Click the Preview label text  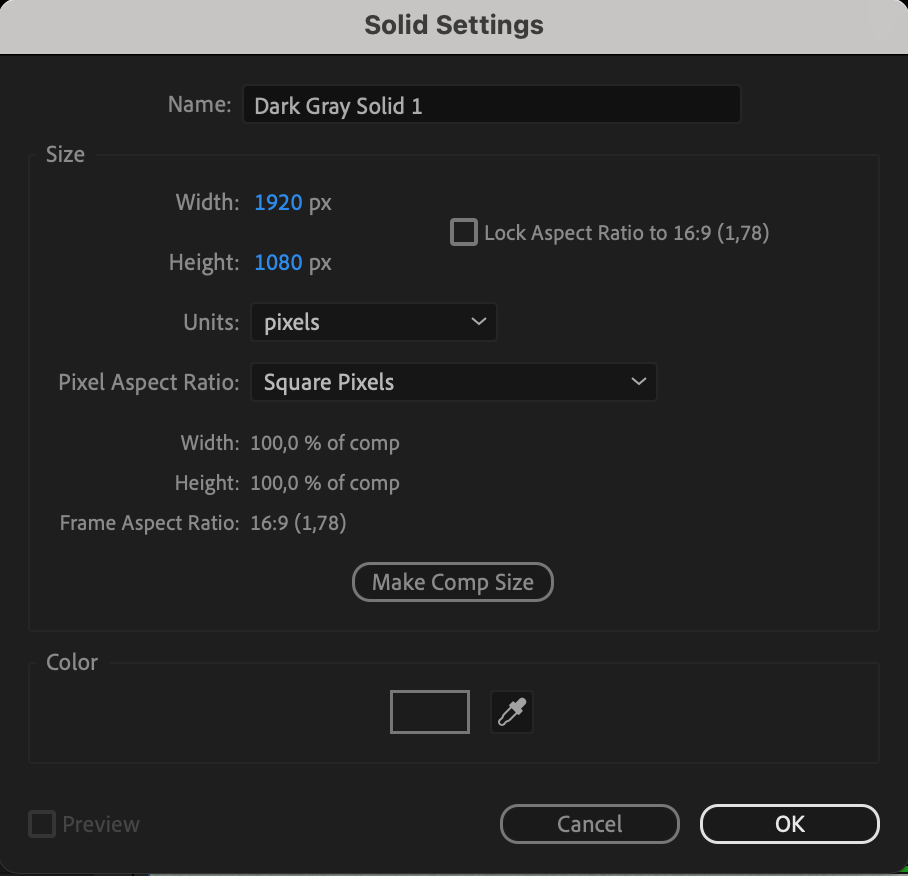point(101,824)
